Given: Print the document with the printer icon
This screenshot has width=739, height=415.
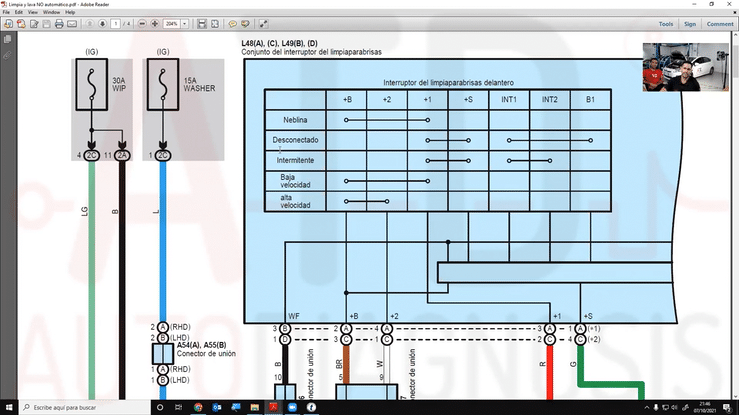Looking at the screenshot, I should point(59,24).
